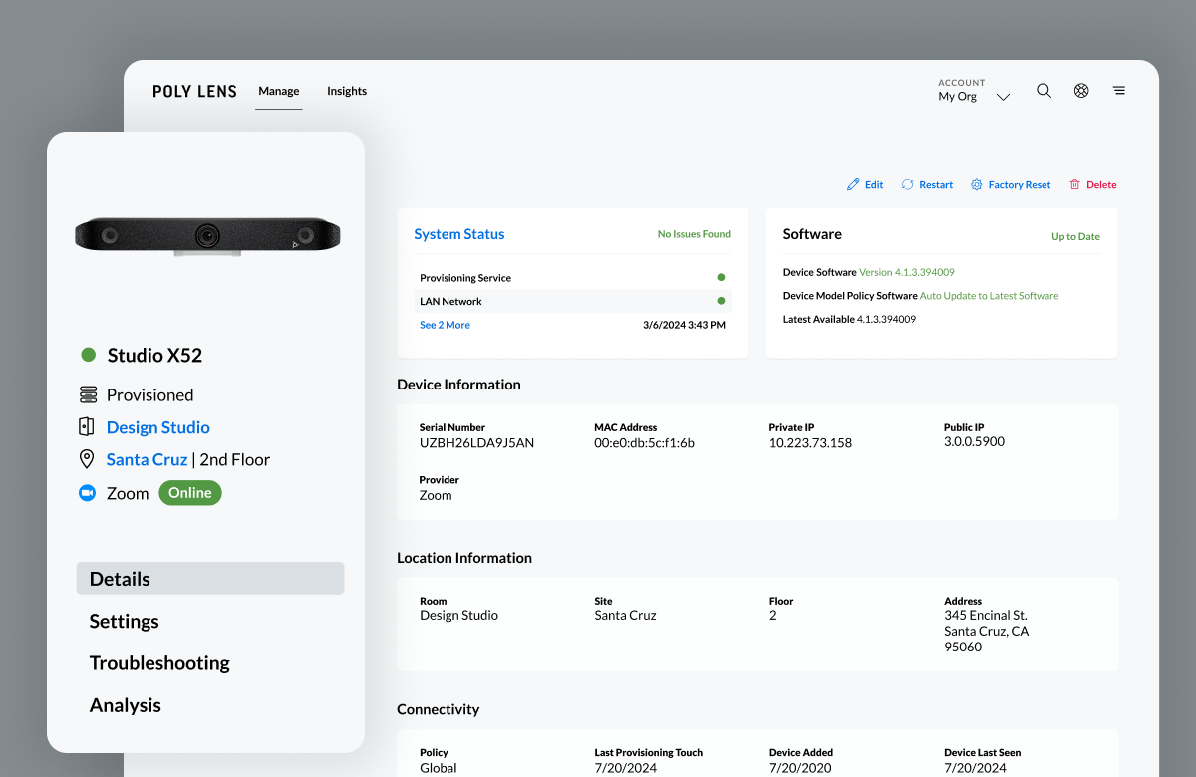
Task: Click the location pin icon
Action: (x=88, y=460)
